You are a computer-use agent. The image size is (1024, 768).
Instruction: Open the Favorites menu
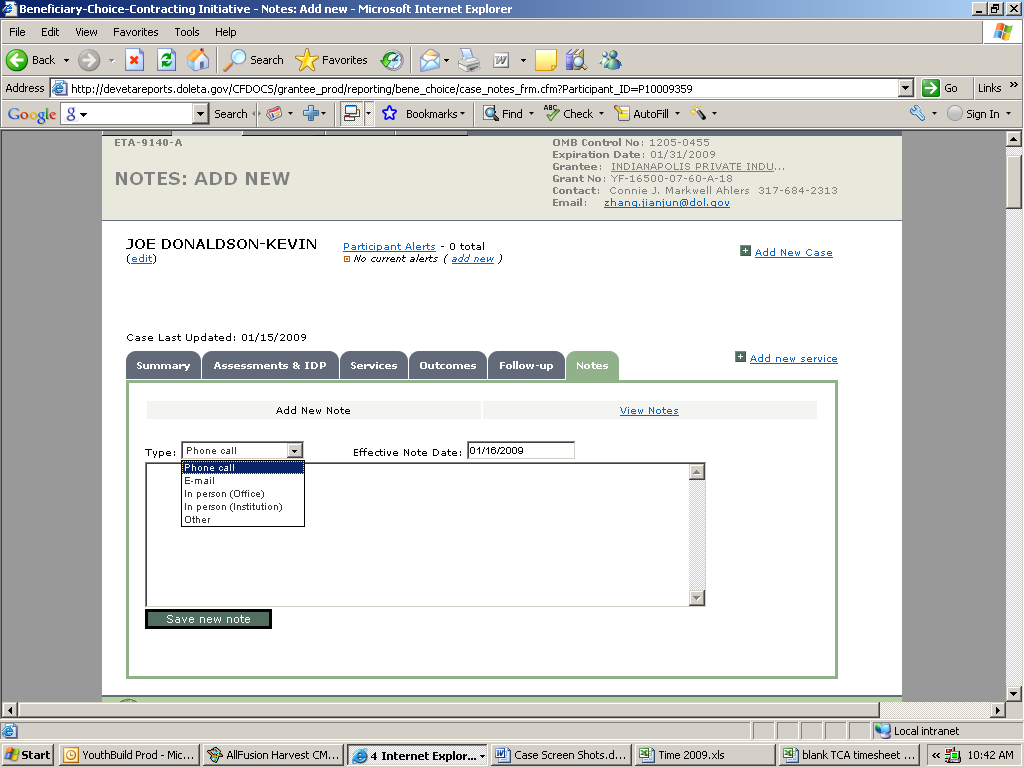point(135,32)
